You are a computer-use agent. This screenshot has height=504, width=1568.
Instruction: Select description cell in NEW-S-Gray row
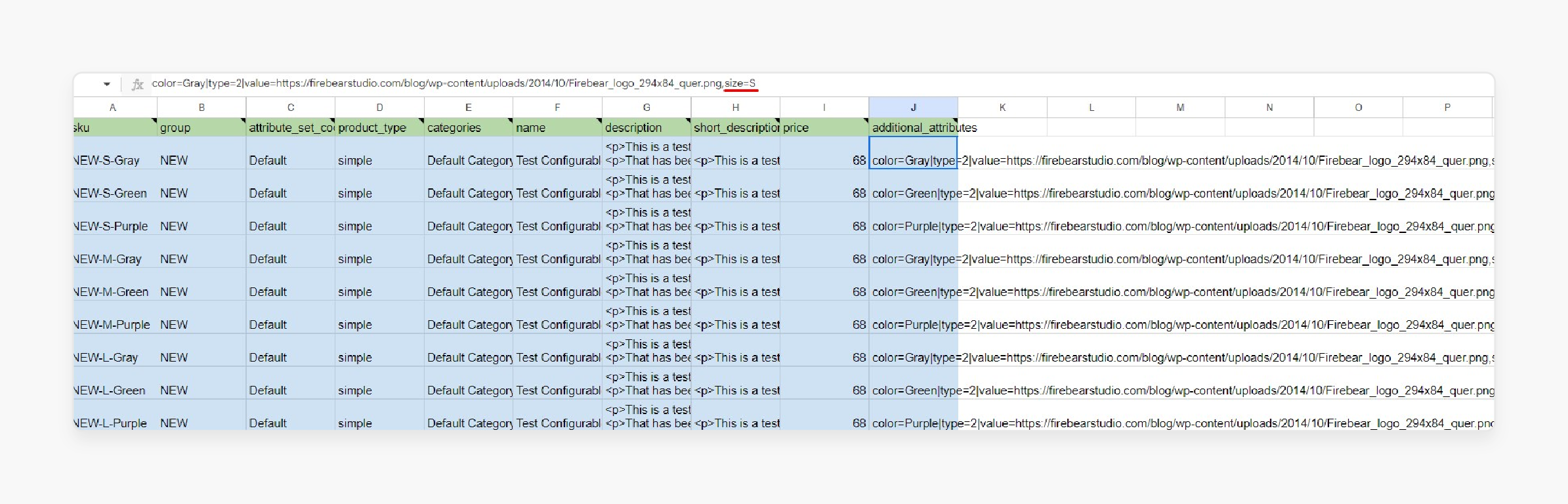[646, 153]
